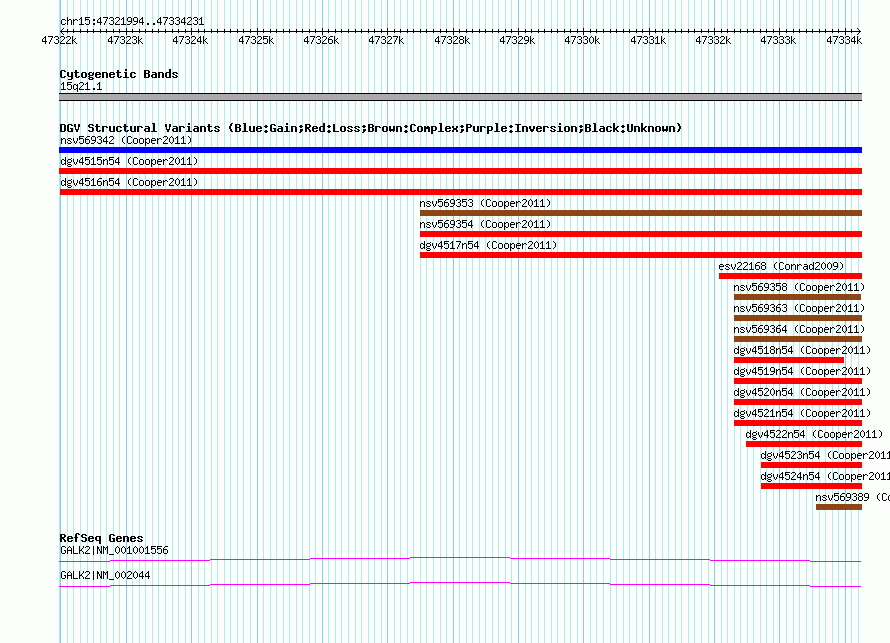
Task: Select the dgv4517n54 red variant bar
Action: (x=640, y=255)
